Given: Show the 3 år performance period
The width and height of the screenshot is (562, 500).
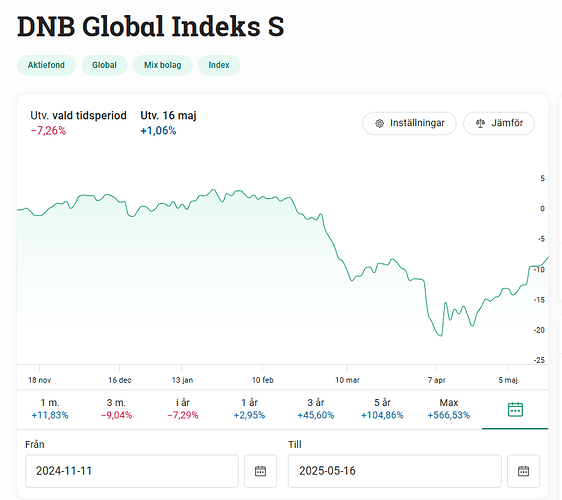Looking at the screenshot, I should point(316,409).
